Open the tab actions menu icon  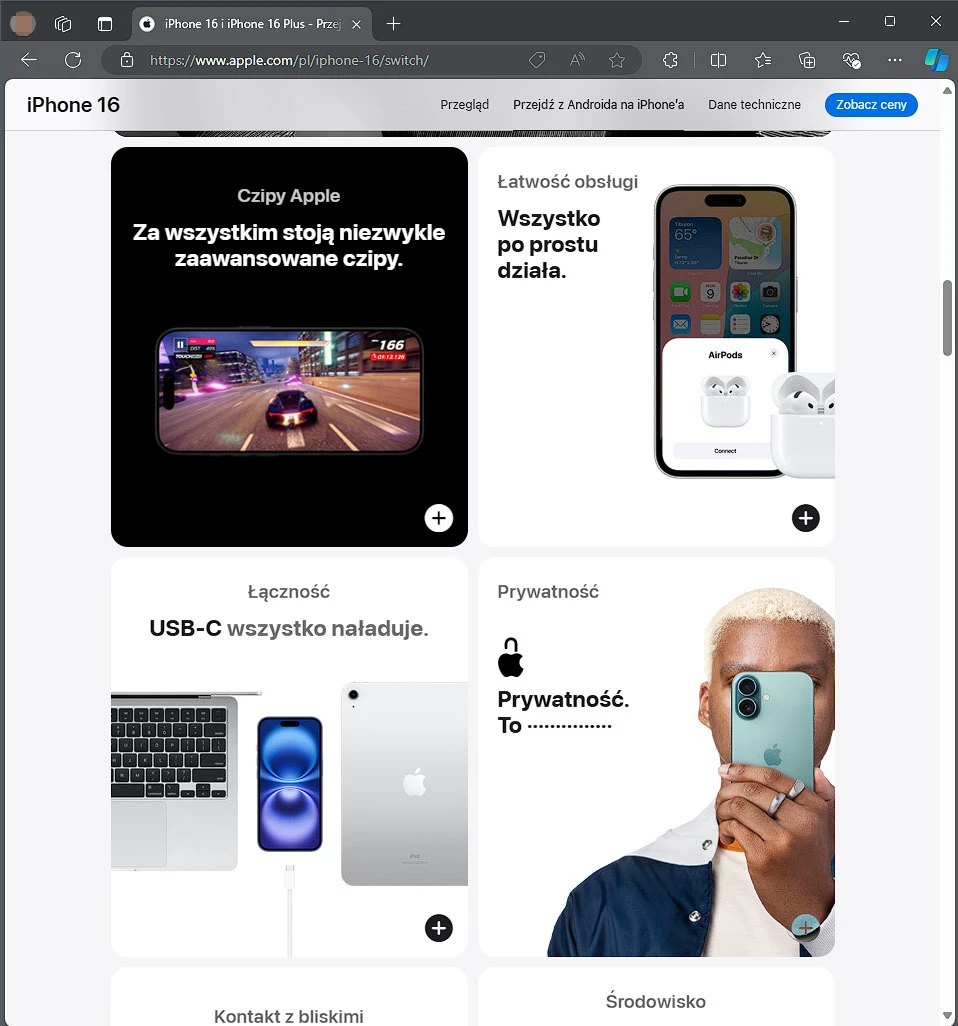pos(105,24)
